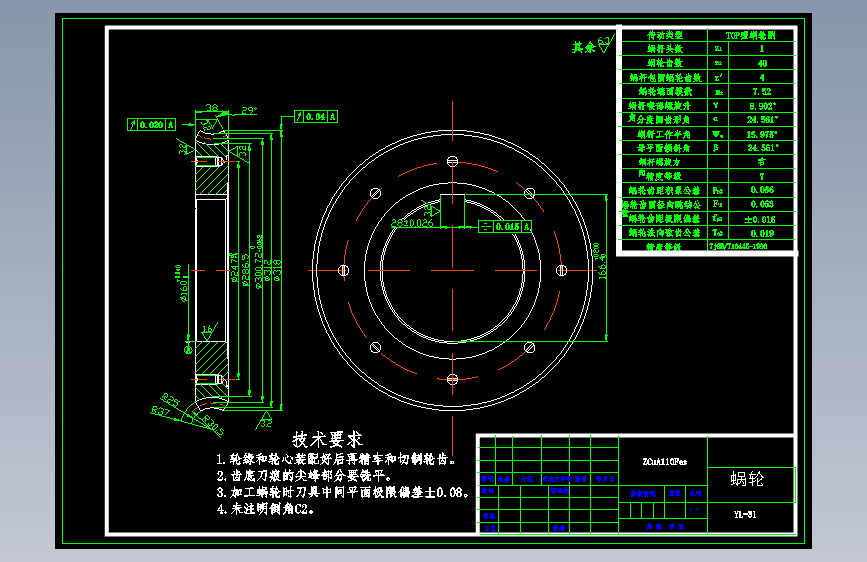Select technical requirement line 1
The image size is (867, 562).
(336, 459)
